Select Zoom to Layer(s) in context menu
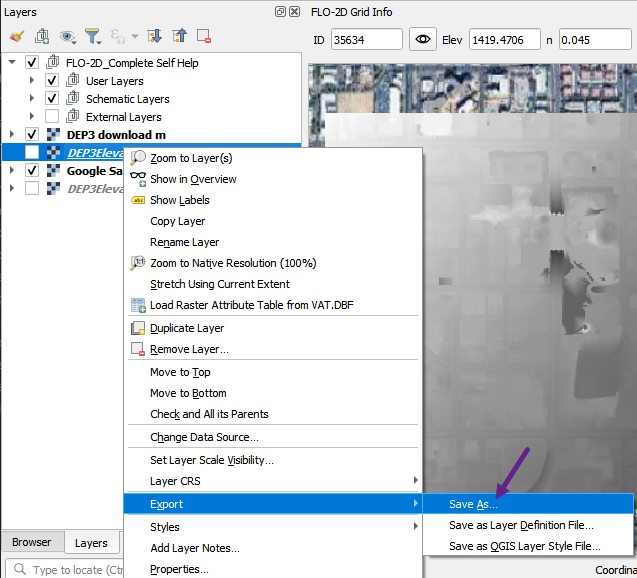Screen dimensions: 637x578 [x=191, y=158]
